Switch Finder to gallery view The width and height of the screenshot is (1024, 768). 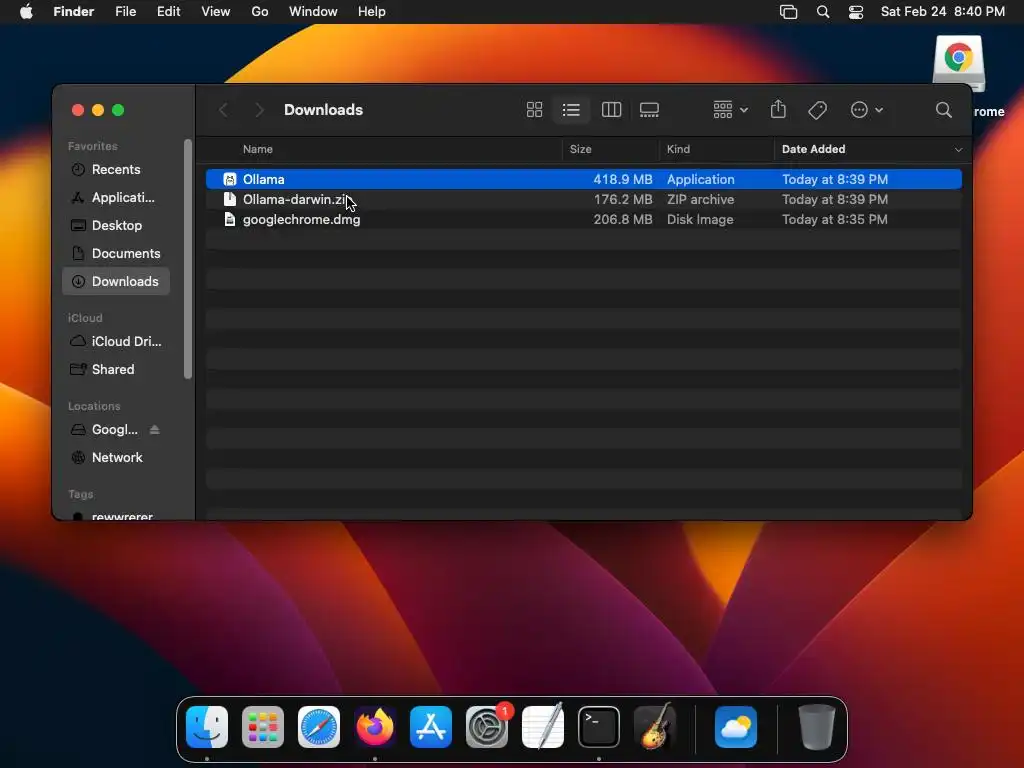point(649,110)
